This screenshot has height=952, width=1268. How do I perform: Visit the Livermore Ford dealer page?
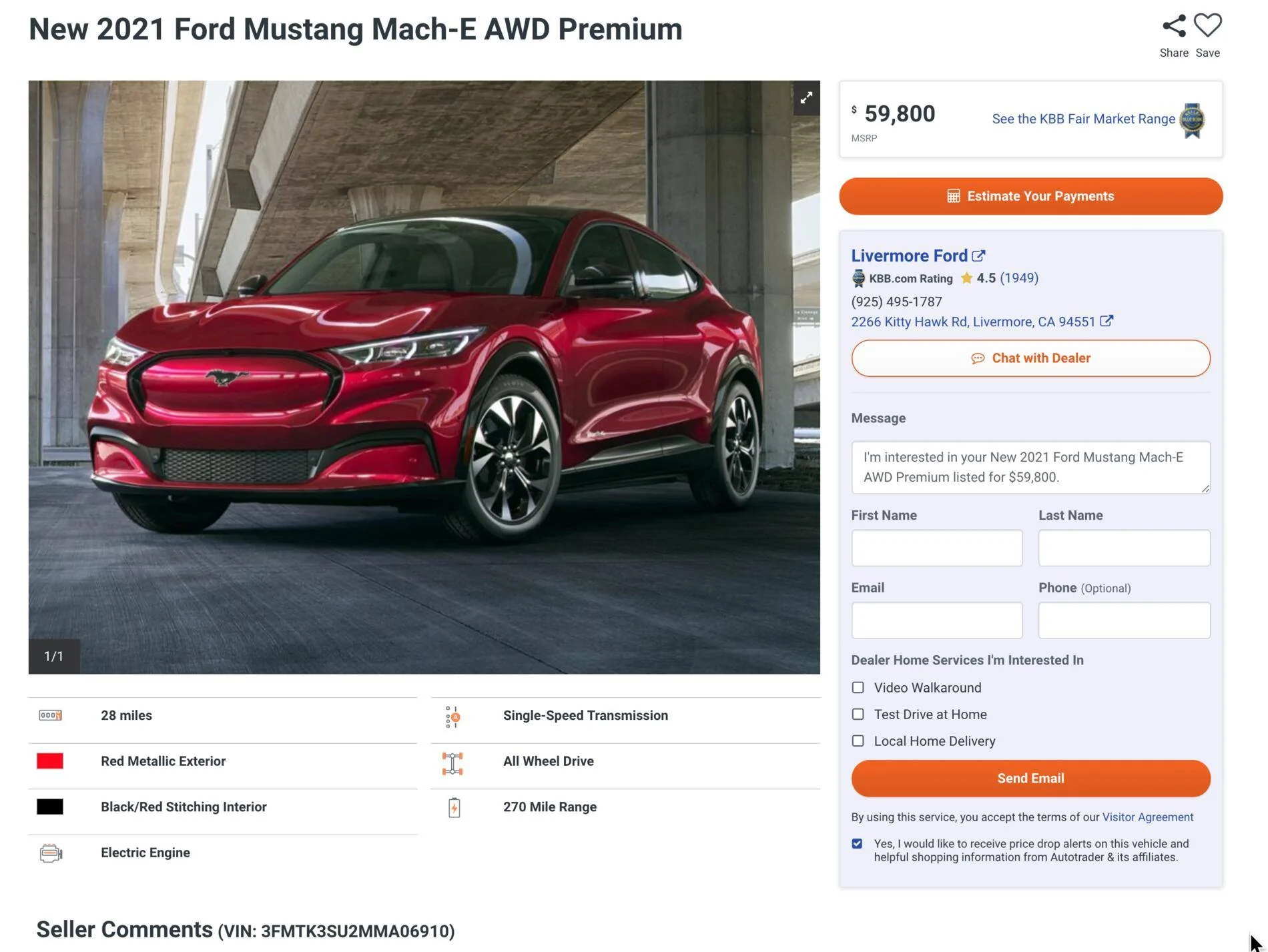[x=910, y=256]
